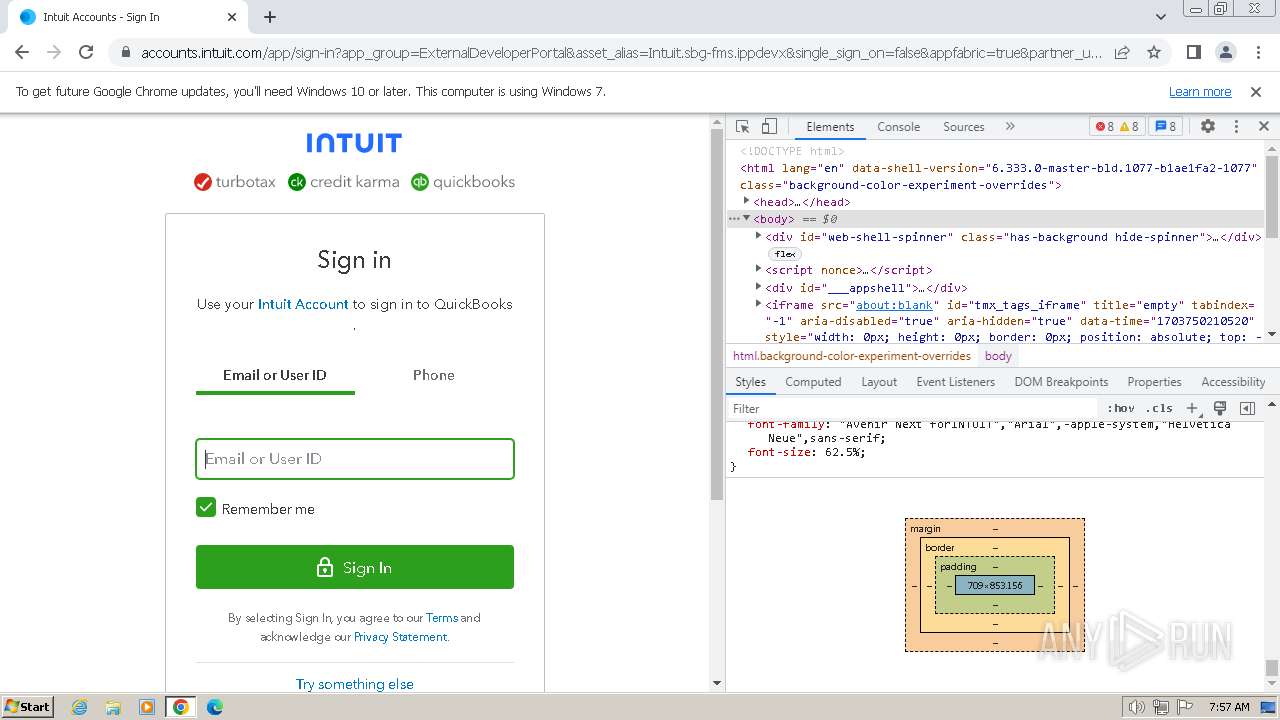This screenshot has width=1280, height=720.
Task: Open the DevTools settings gear
Action: coord(1208,127)
